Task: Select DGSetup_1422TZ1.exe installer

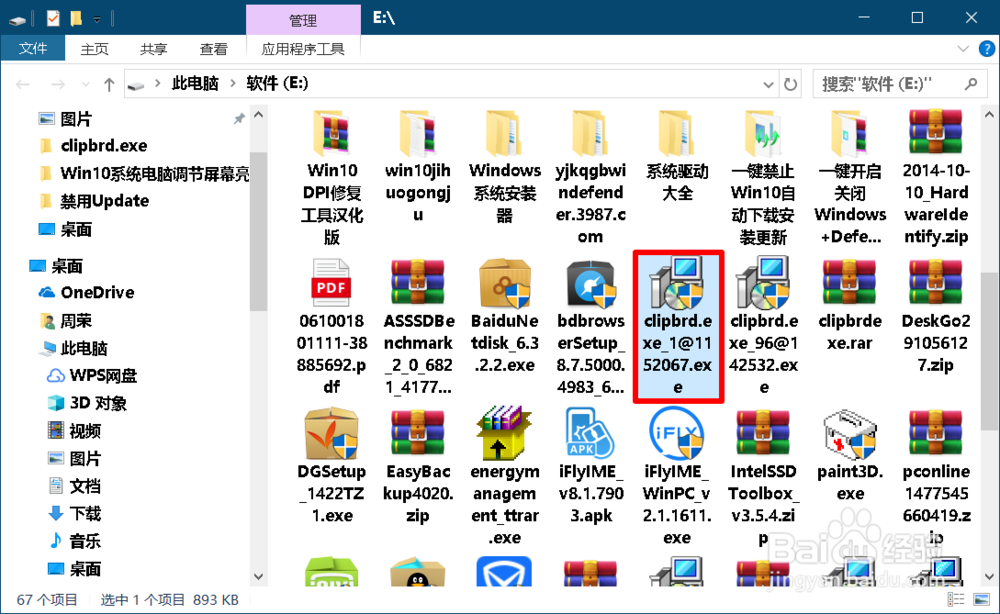Action: click(332, 466)
